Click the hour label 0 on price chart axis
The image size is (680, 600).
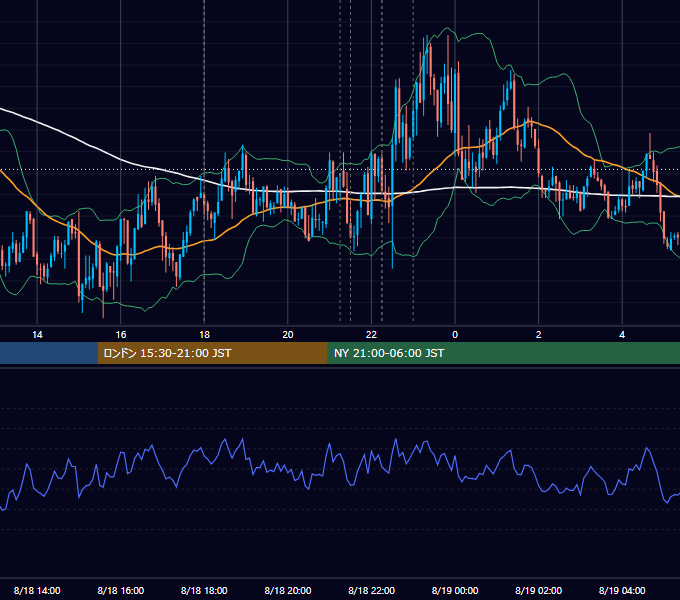[455, 335]
